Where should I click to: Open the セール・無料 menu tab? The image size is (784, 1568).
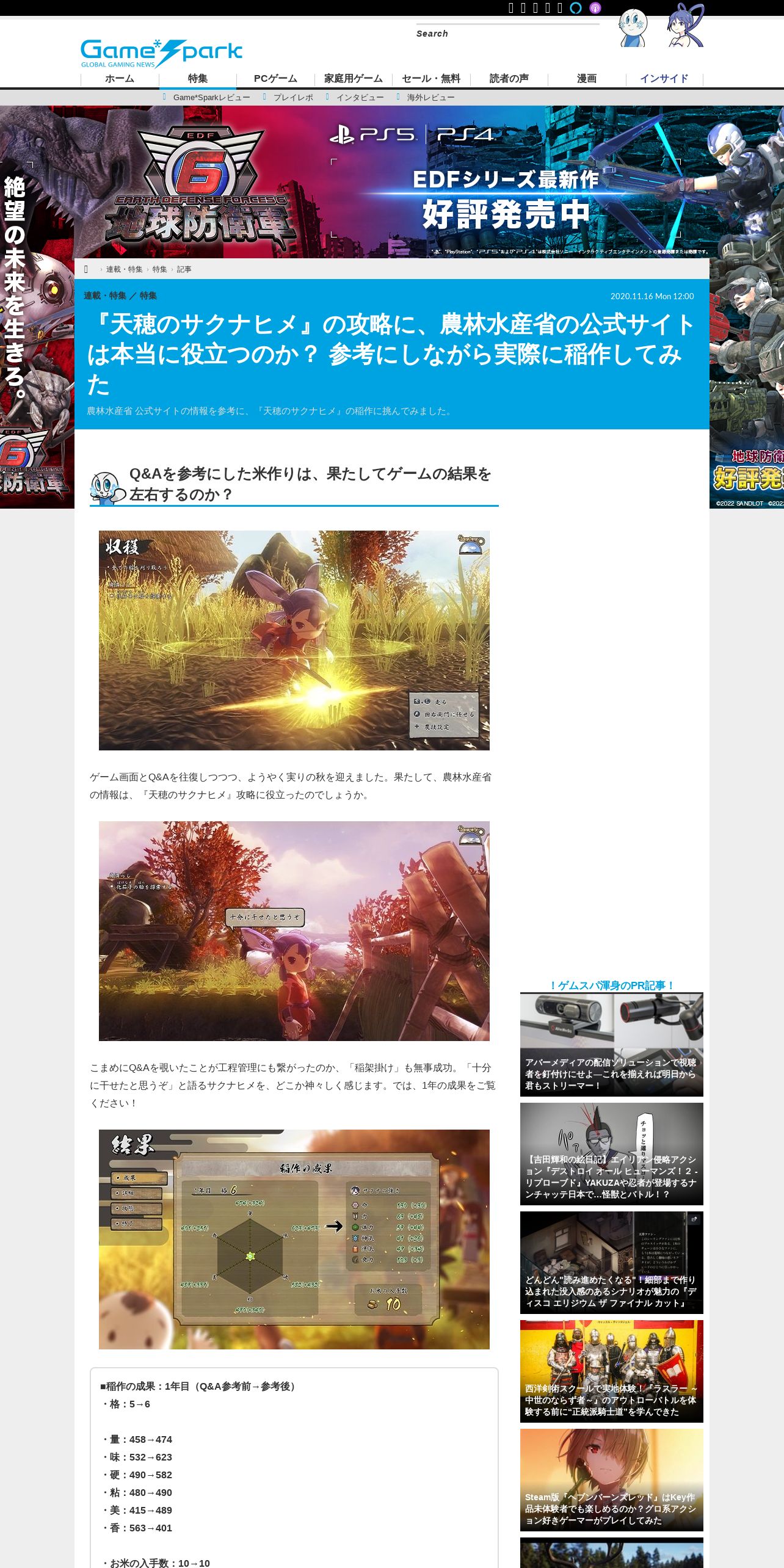click(431, 79)
